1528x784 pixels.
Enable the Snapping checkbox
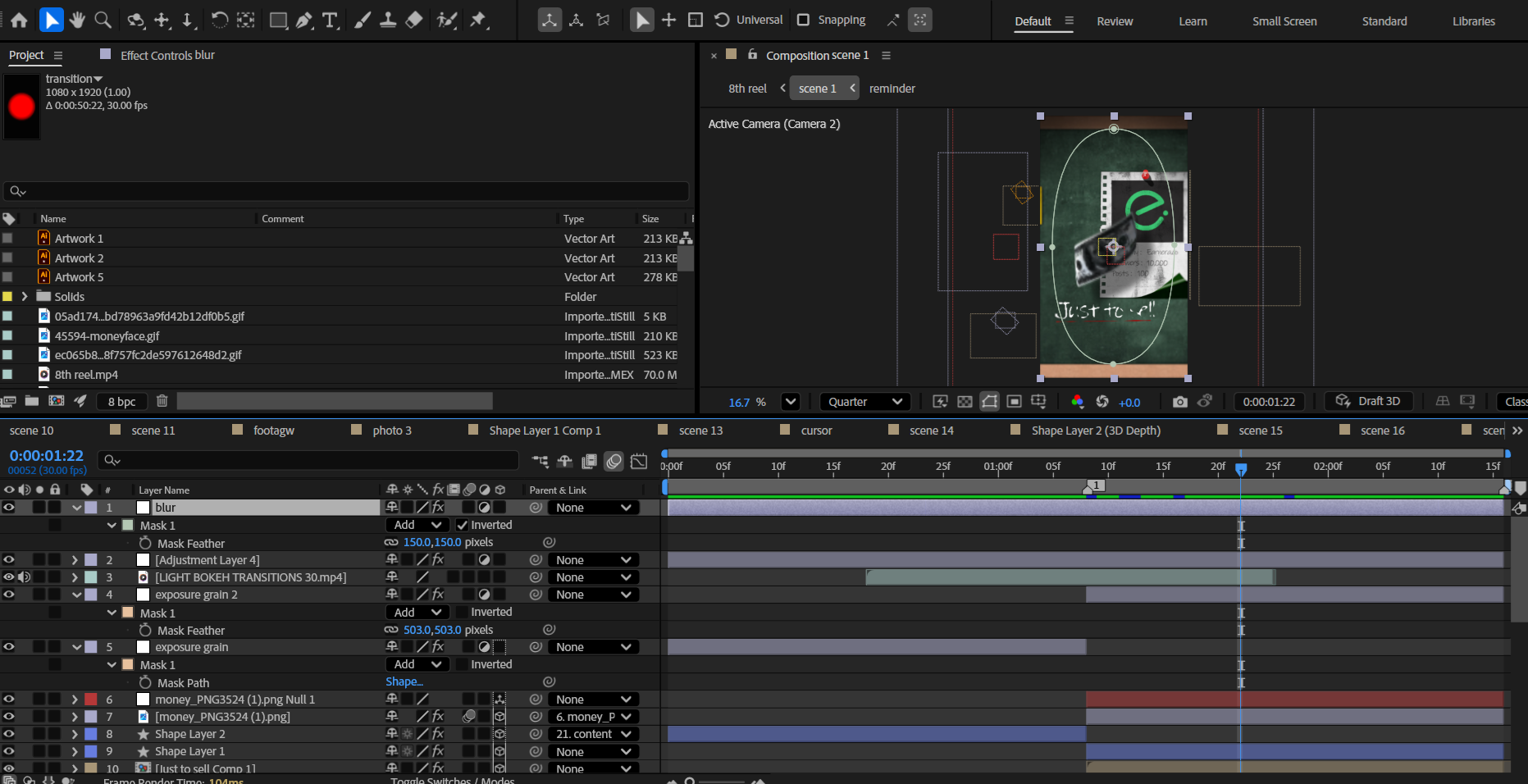[804, 20]
